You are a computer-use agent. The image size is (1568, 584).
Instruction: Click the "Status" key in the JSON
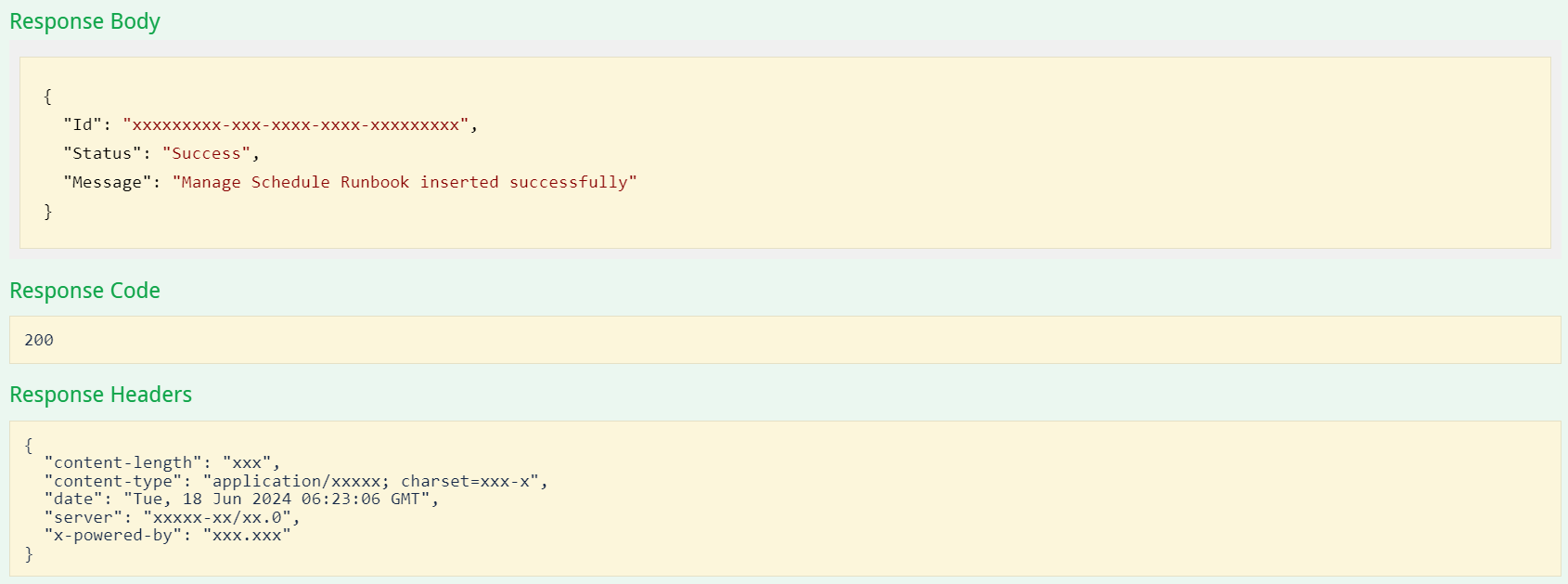click(102, 153)
